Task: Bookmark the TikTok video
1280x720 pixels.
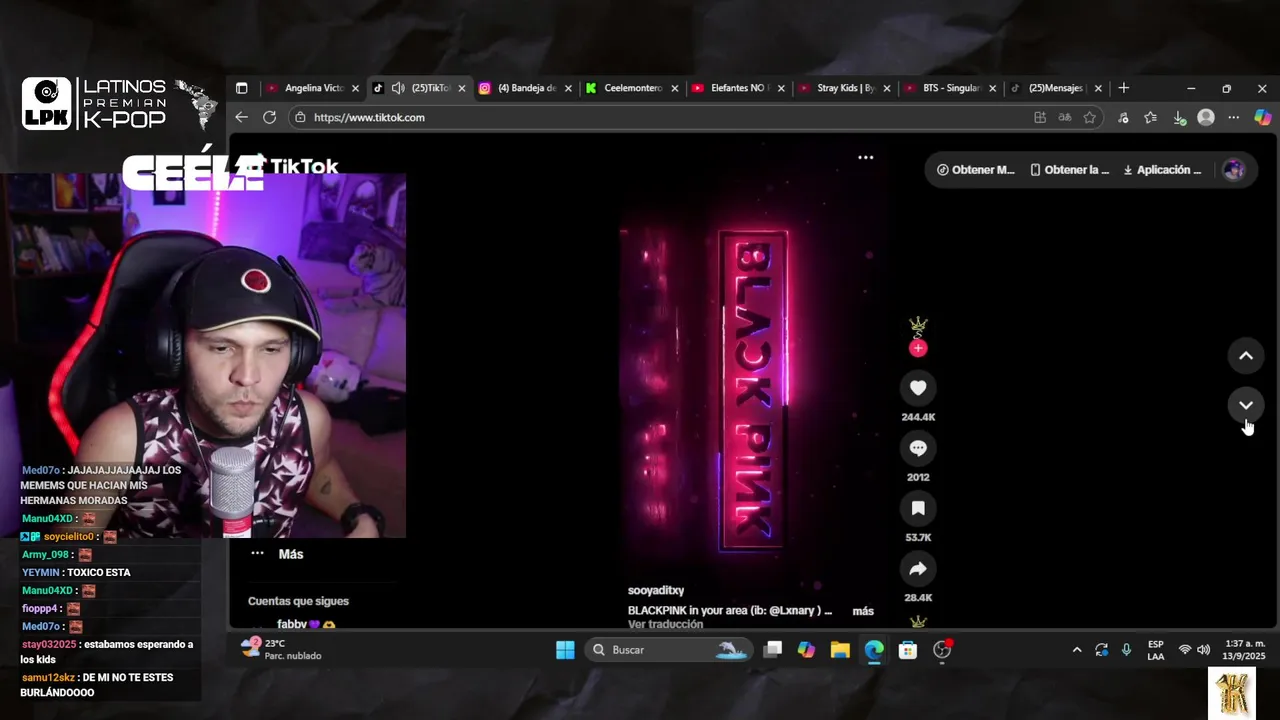Action: (918, 508)
